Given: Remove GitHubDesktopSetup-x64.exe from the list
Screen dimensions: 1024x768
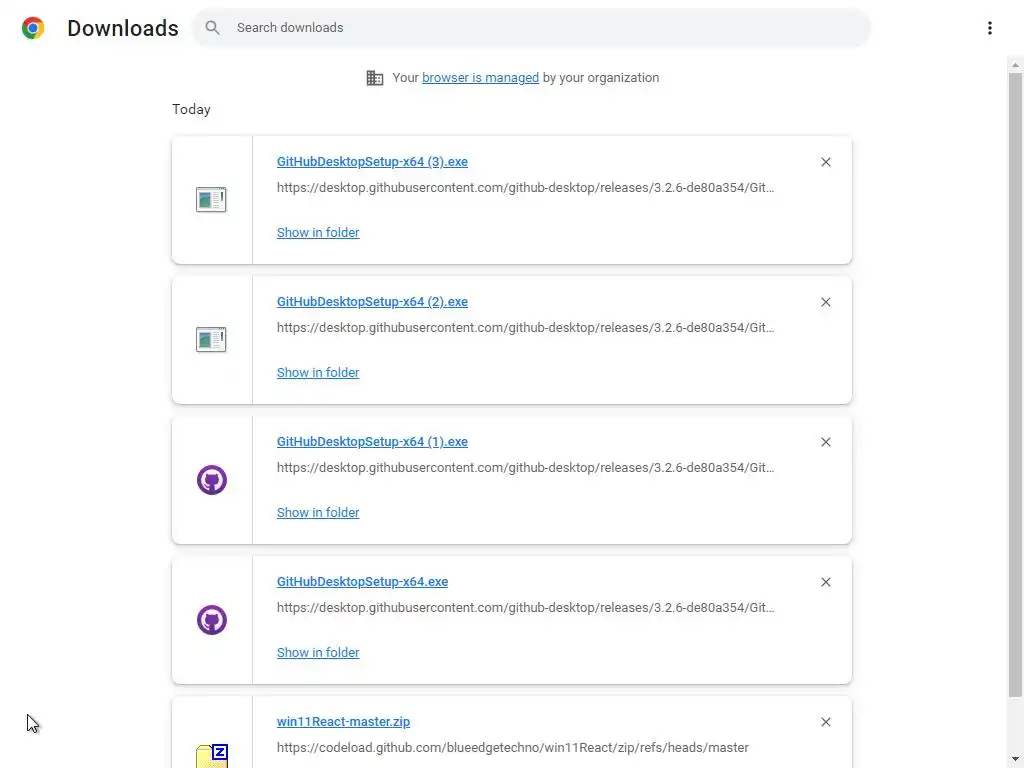Looking at the screenshot, I should tap(826, 582).
